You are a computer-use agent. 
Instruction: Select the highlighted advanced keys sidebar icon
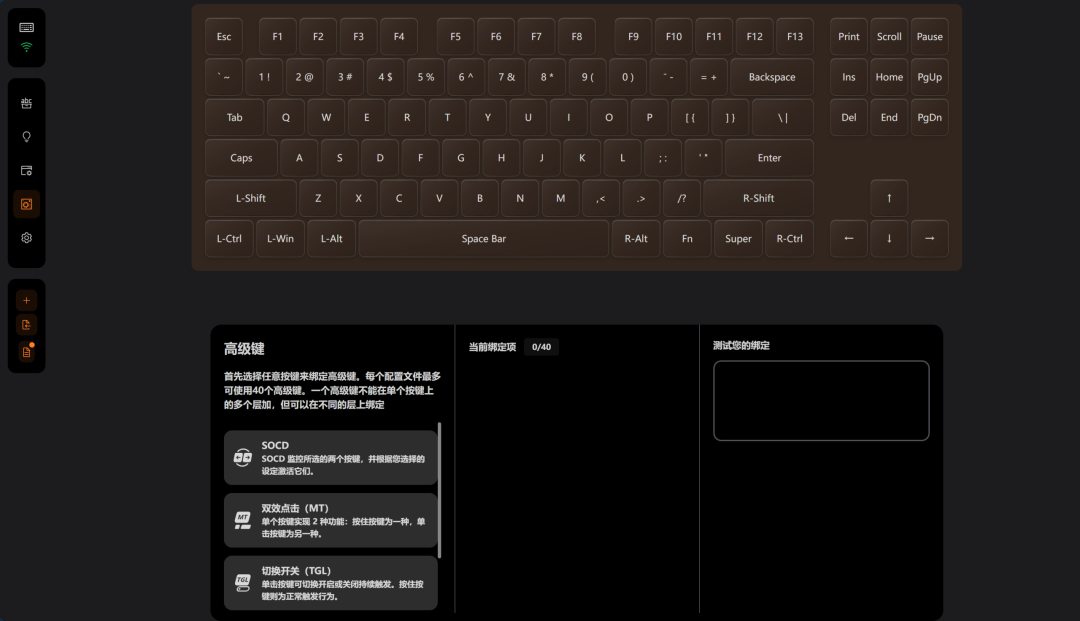coord(26,204)
